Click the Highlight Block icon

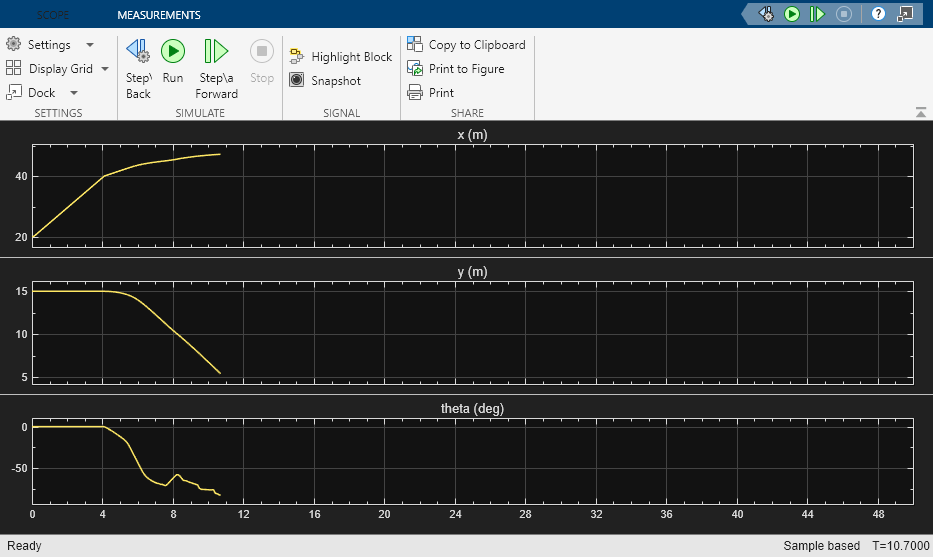[296, 56]
